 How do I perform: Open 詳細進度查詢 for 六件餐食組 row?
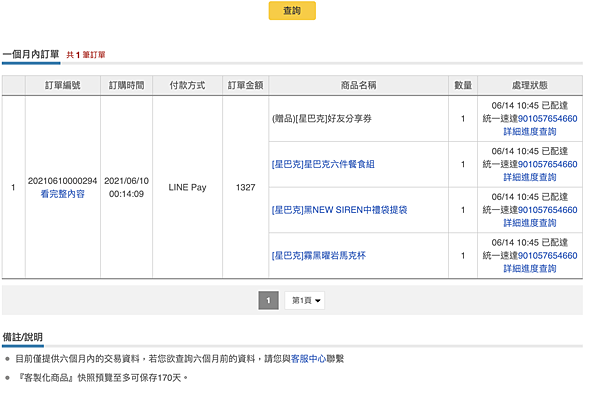tap(530, 177)
